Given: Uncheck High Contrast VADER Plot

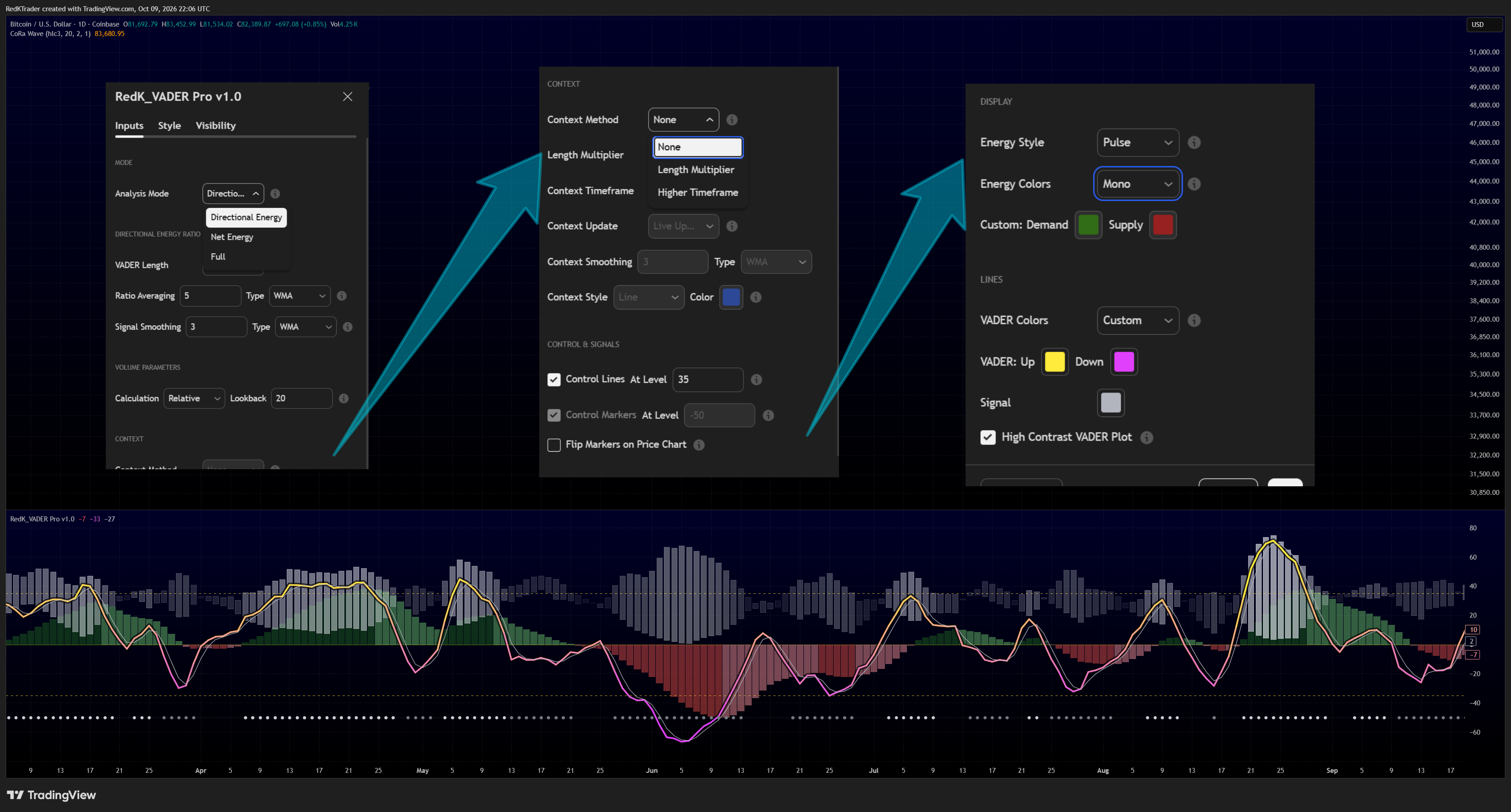Looking at the screenshot, I should coord(988,437).
